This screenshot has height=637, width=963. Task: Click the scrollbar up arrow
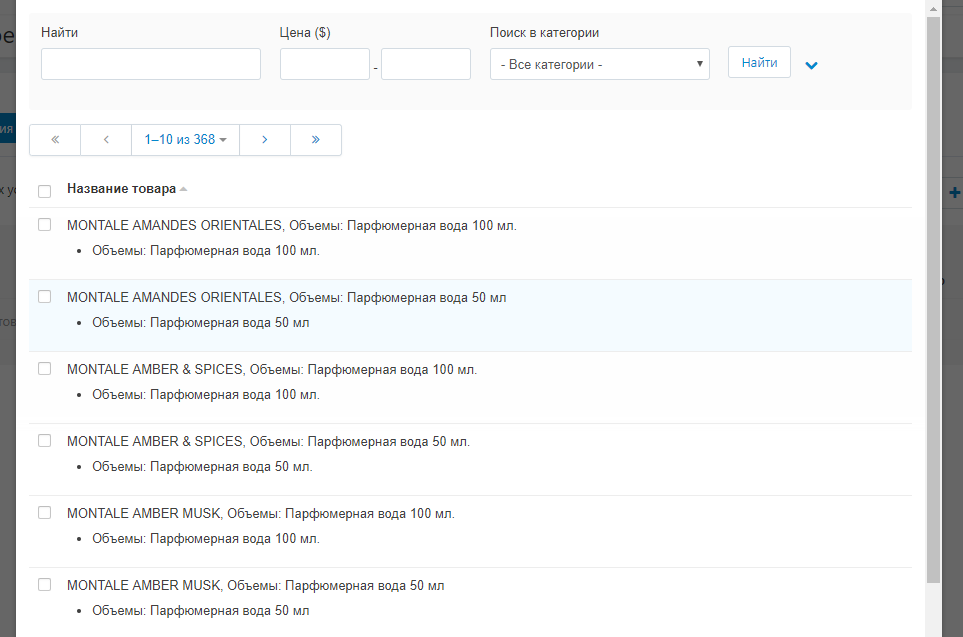(x=934, y=9)
